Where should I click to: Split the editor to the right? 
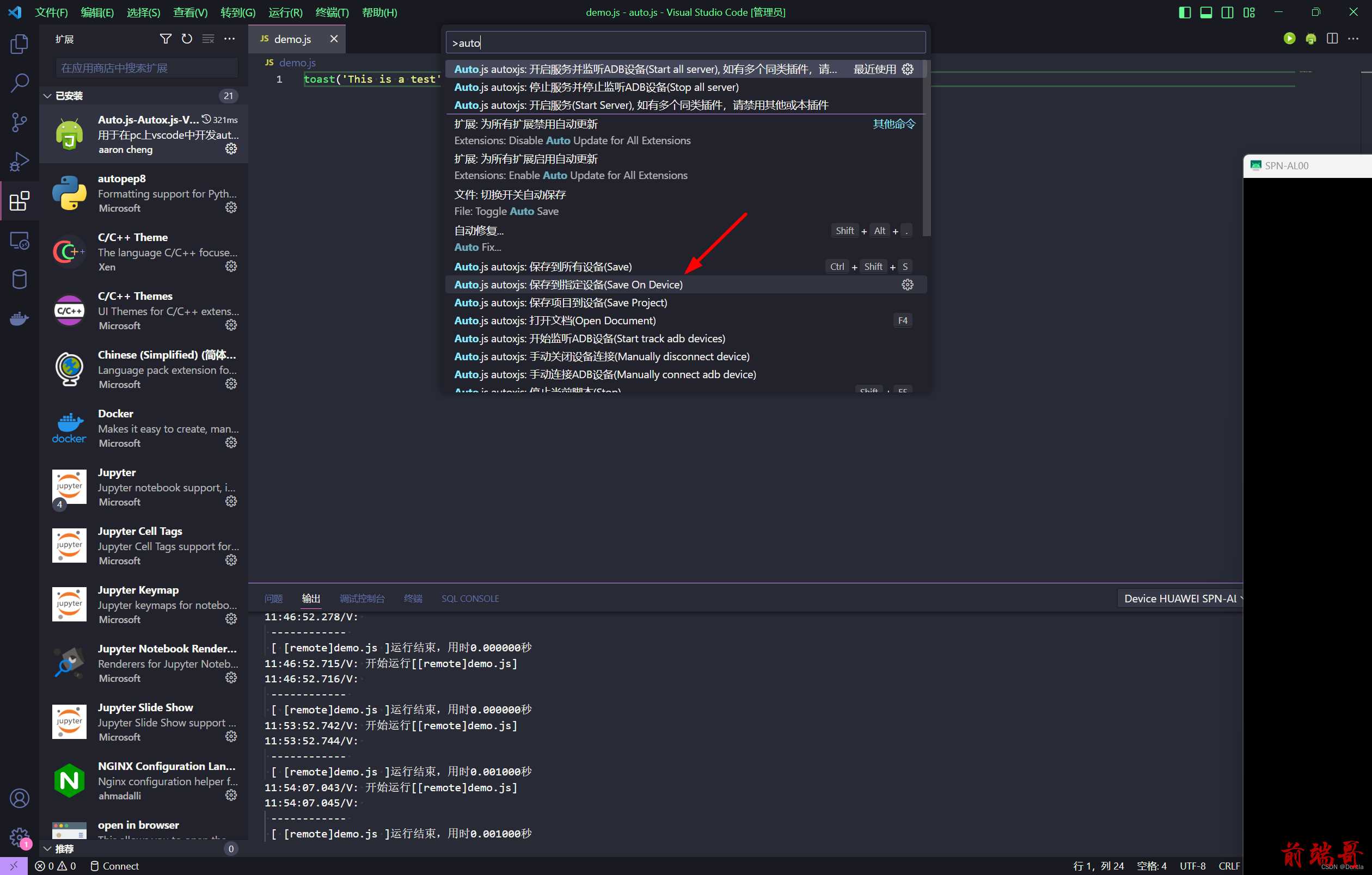click(1332, 39)
